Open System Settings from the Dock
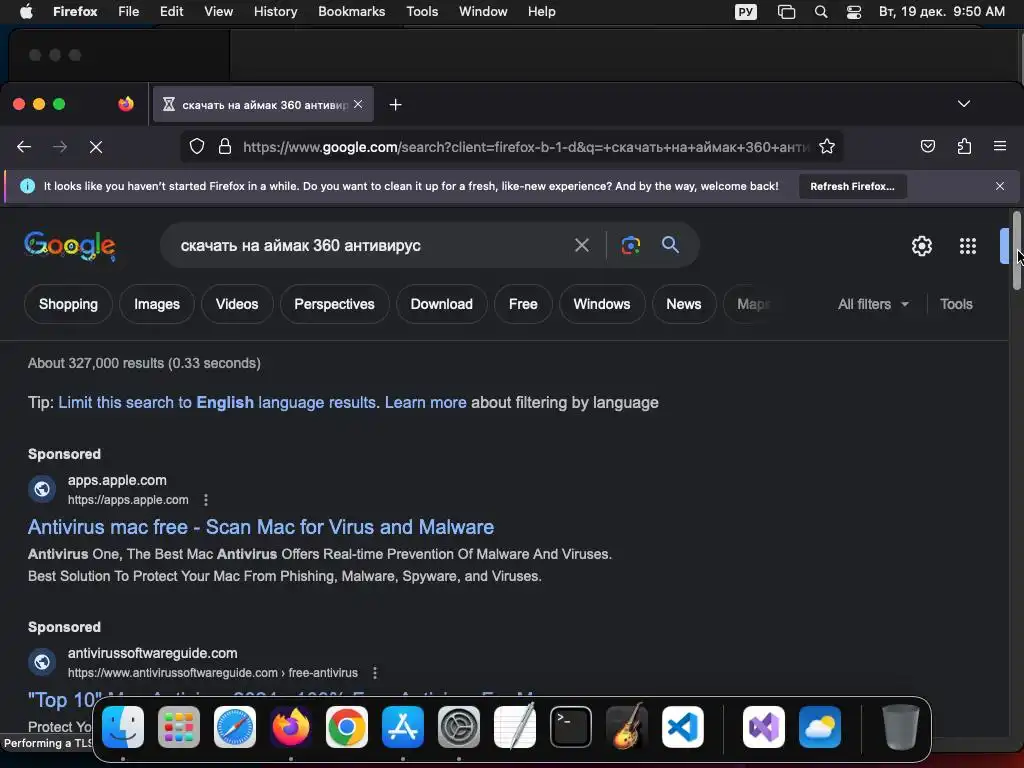Image resolution: width=1024 pixels, height=768 pixels. point(458,727)
